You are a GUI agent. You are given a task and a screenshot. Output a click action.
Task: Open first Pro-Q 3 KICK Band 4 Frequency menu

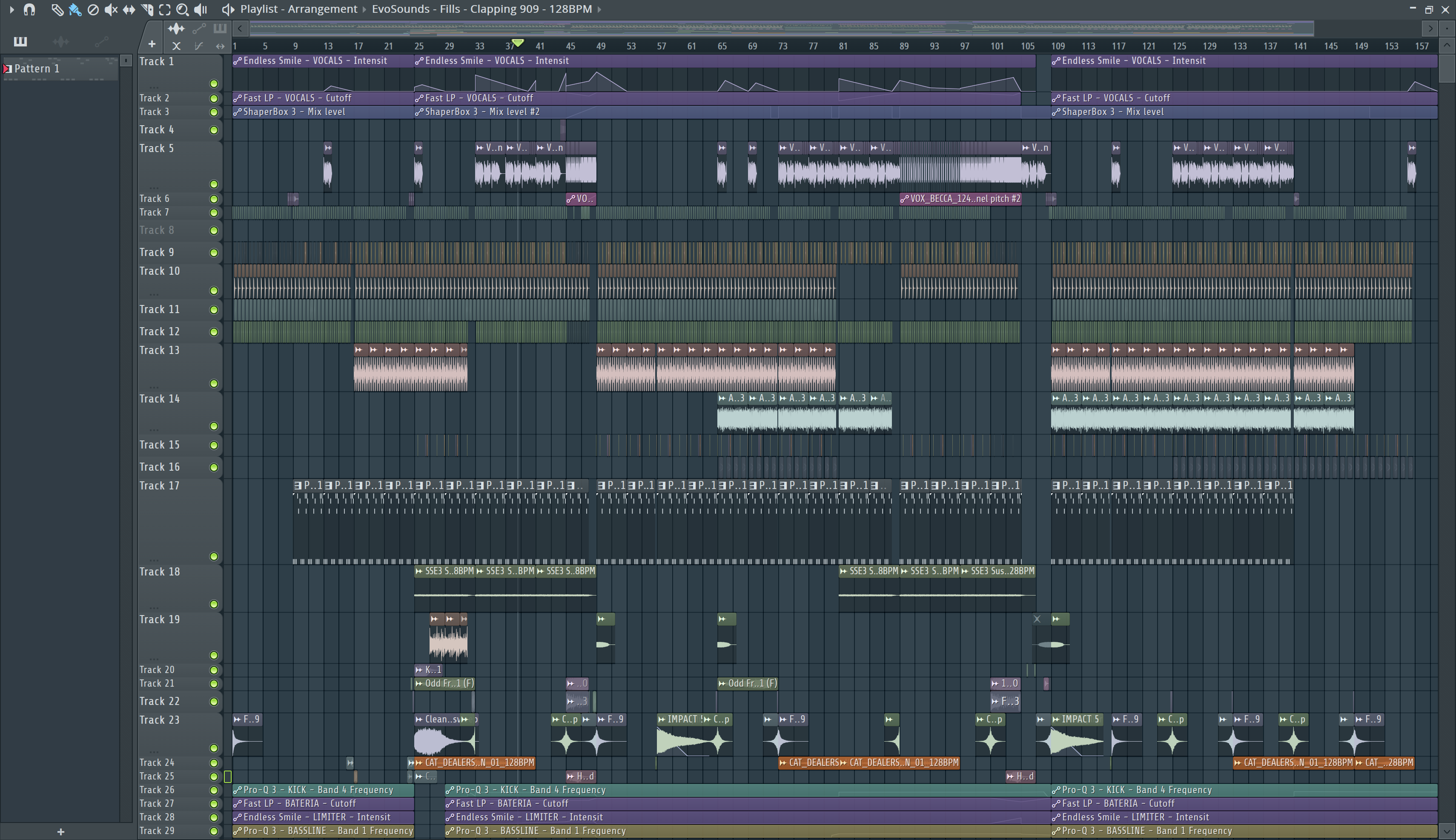237,790
